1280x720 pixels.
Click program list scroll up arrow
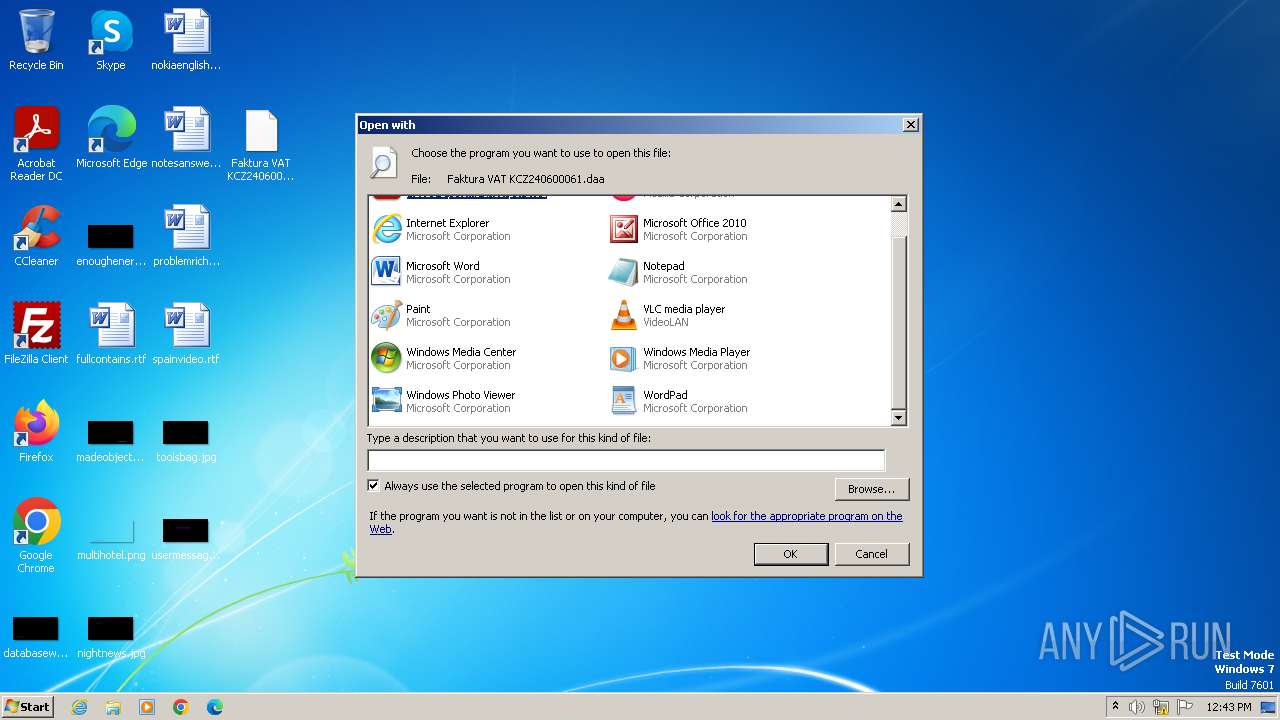click(898, 204)
